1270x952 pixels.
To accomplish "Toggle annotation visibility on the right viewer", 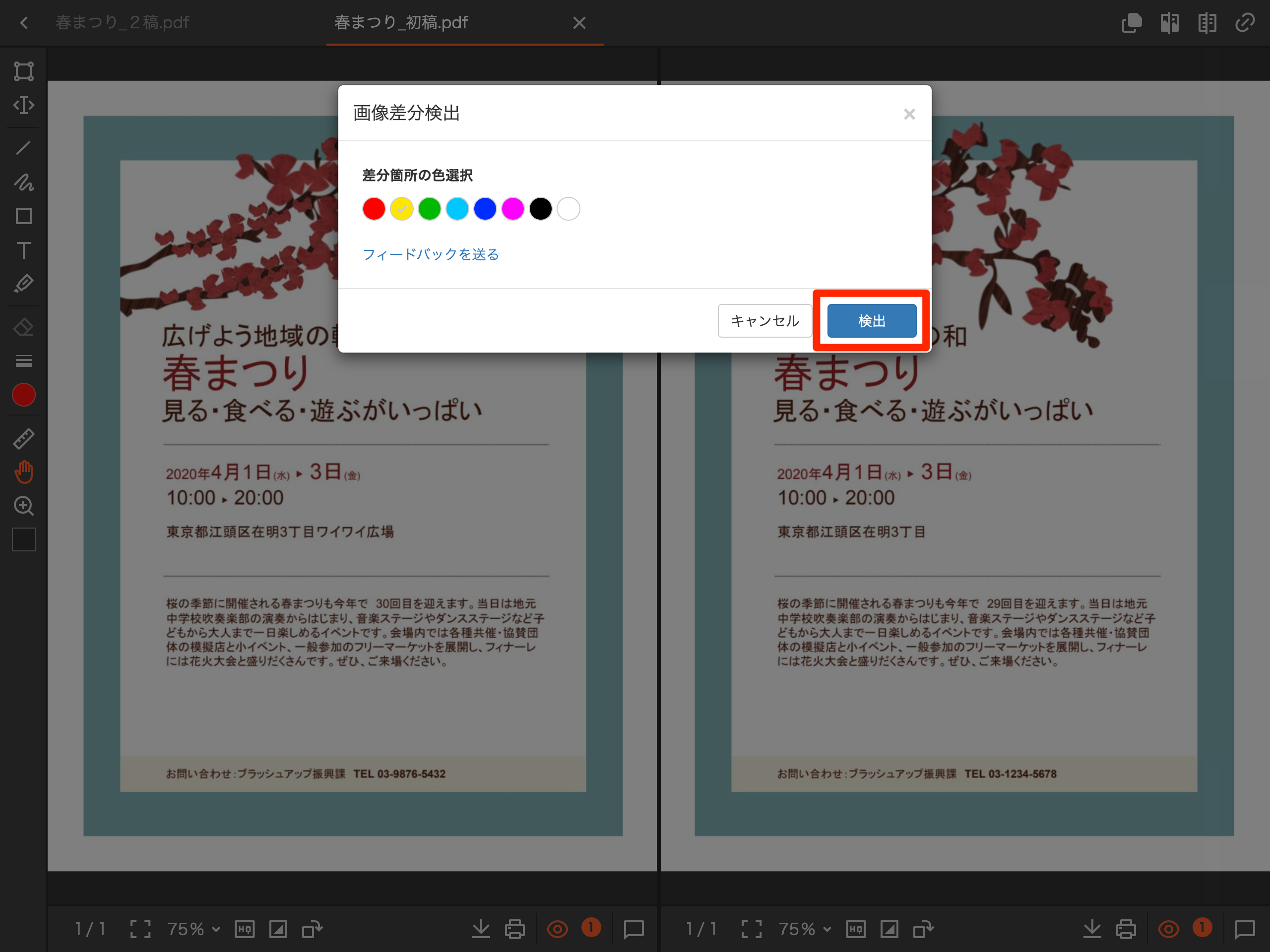I will point(1168,929).
